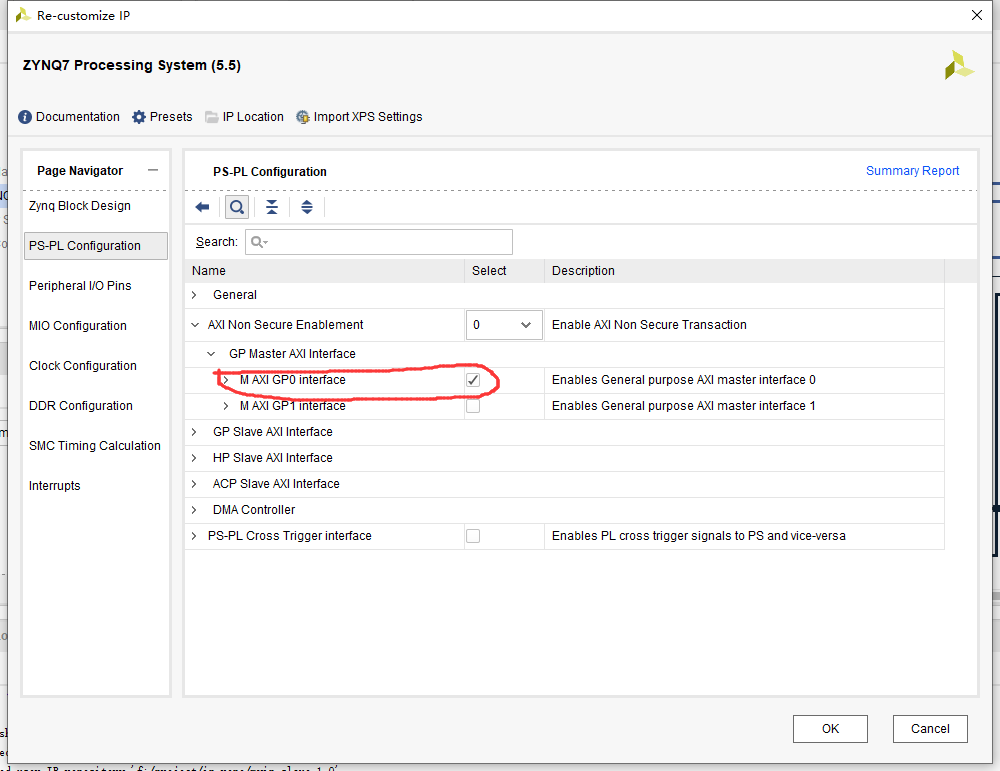This screenshot has height=771, width=1000.
Task: Select PS-PL Configuration page
Action: tap(96, 246)
